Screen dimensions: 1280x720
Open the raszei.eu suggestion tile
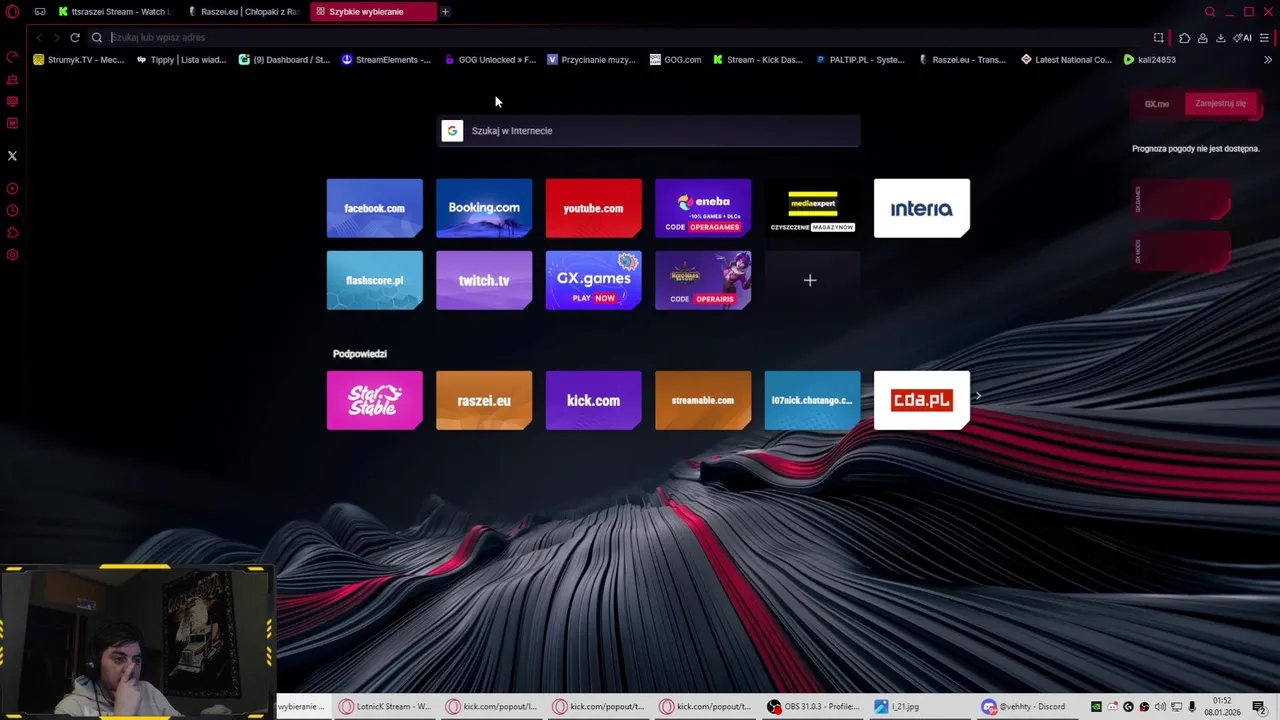point(484,400)
